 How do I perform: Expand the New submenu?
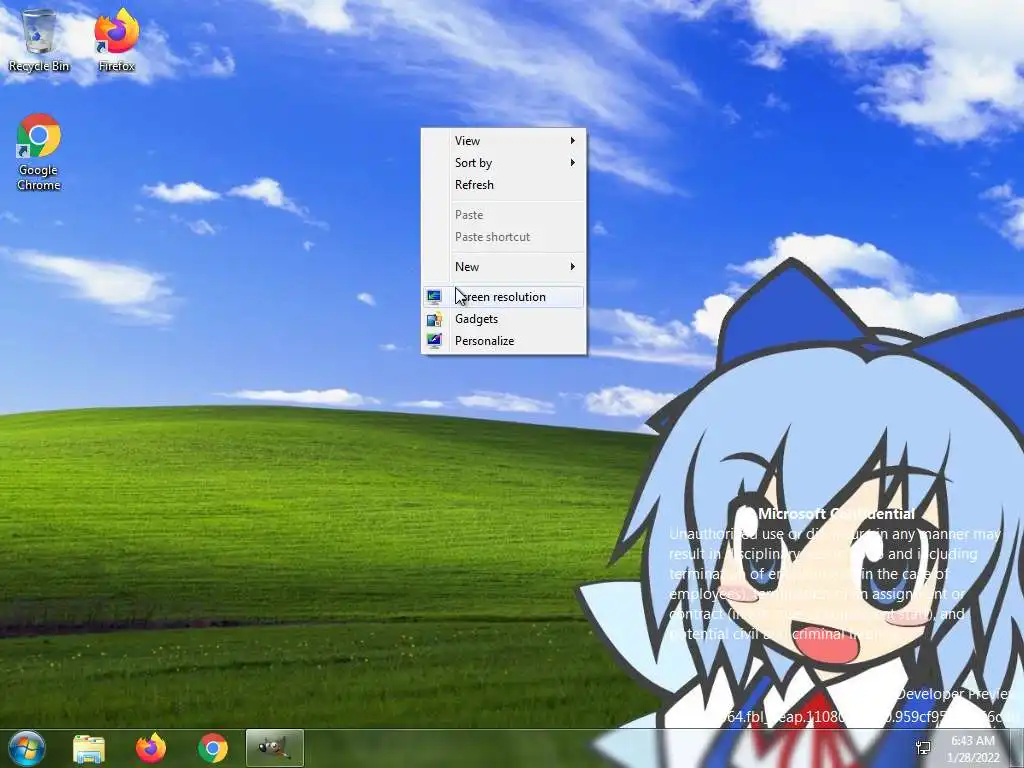click(504, 266)
